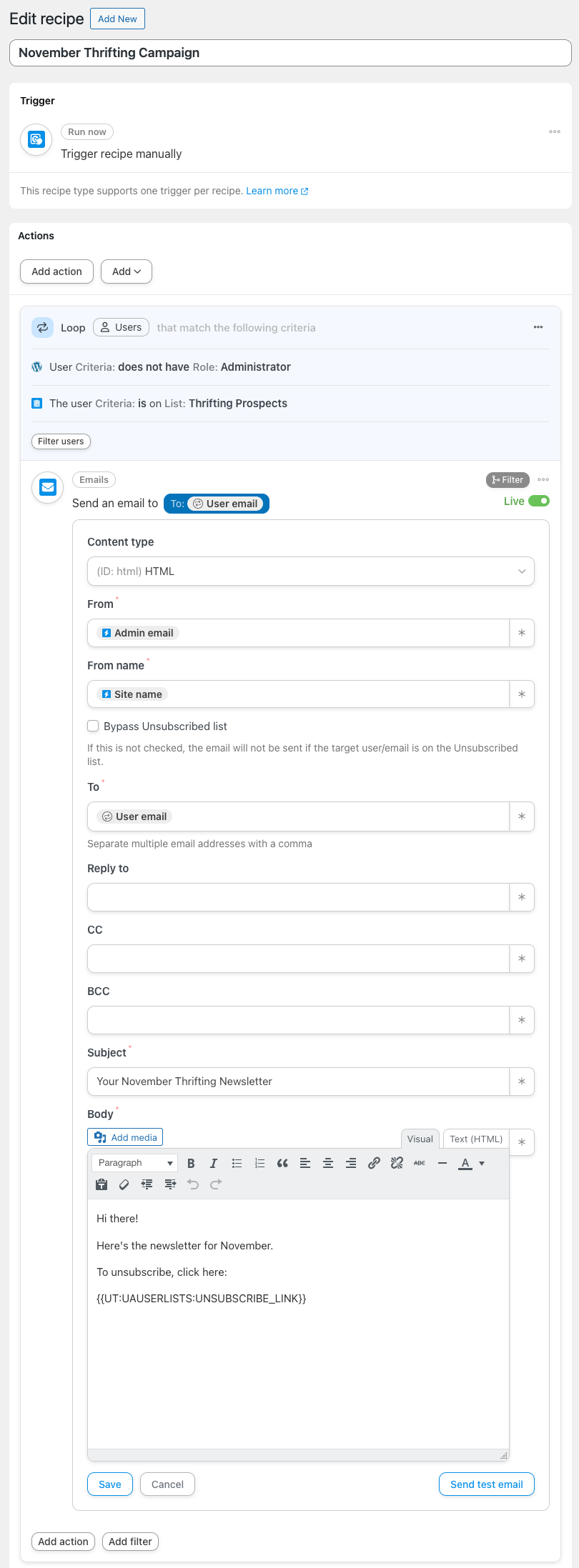Switch to the Text (HTML) tab
Image resolution: width=579 pixels, height=1568 pixels.
476,1139
